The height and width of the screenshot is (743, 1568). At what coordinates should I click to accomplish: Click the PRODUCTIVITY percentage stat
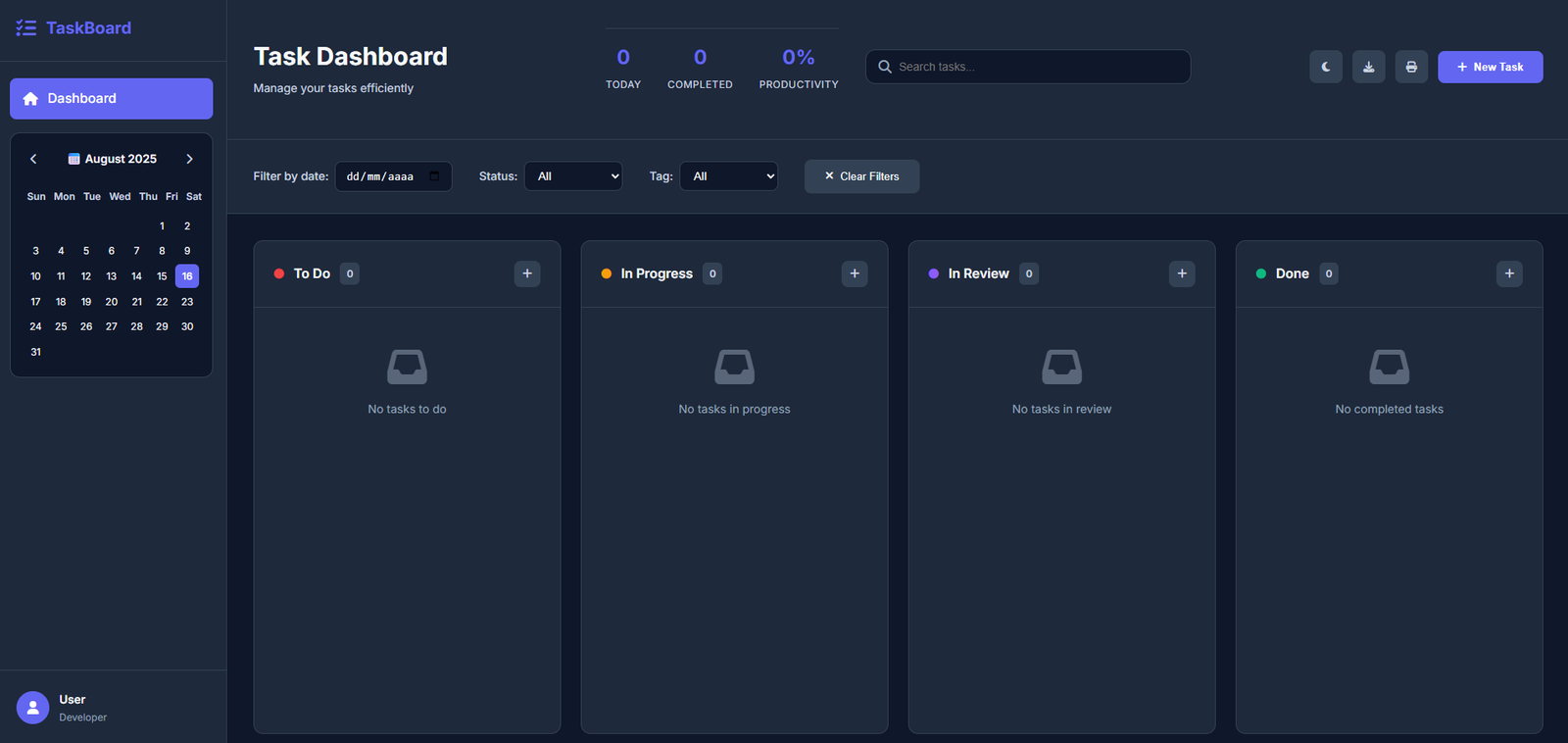coord(799,69)
